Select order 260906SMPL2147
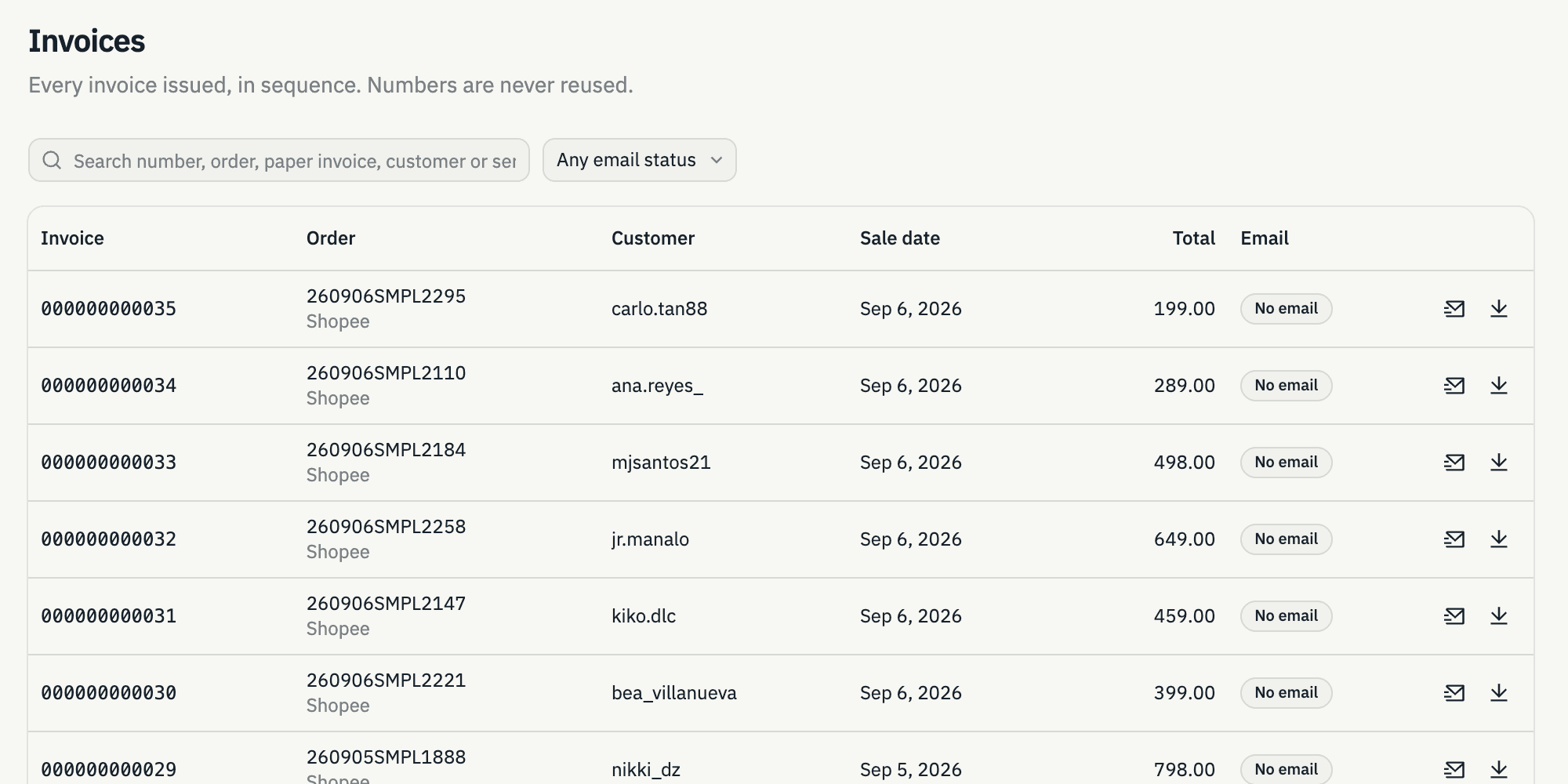1568x784 pixels. point(387,604)
